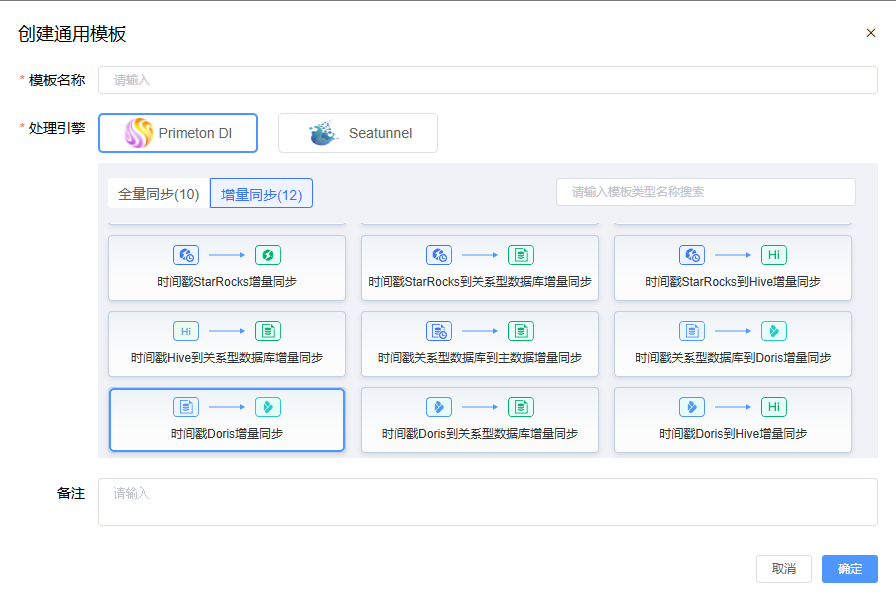The width and height of the screenshot is (896, 613).
Task: Click Hive target icon in 时间戳StarRocks到Hive增量同步 card
Action: pos(773,254)
